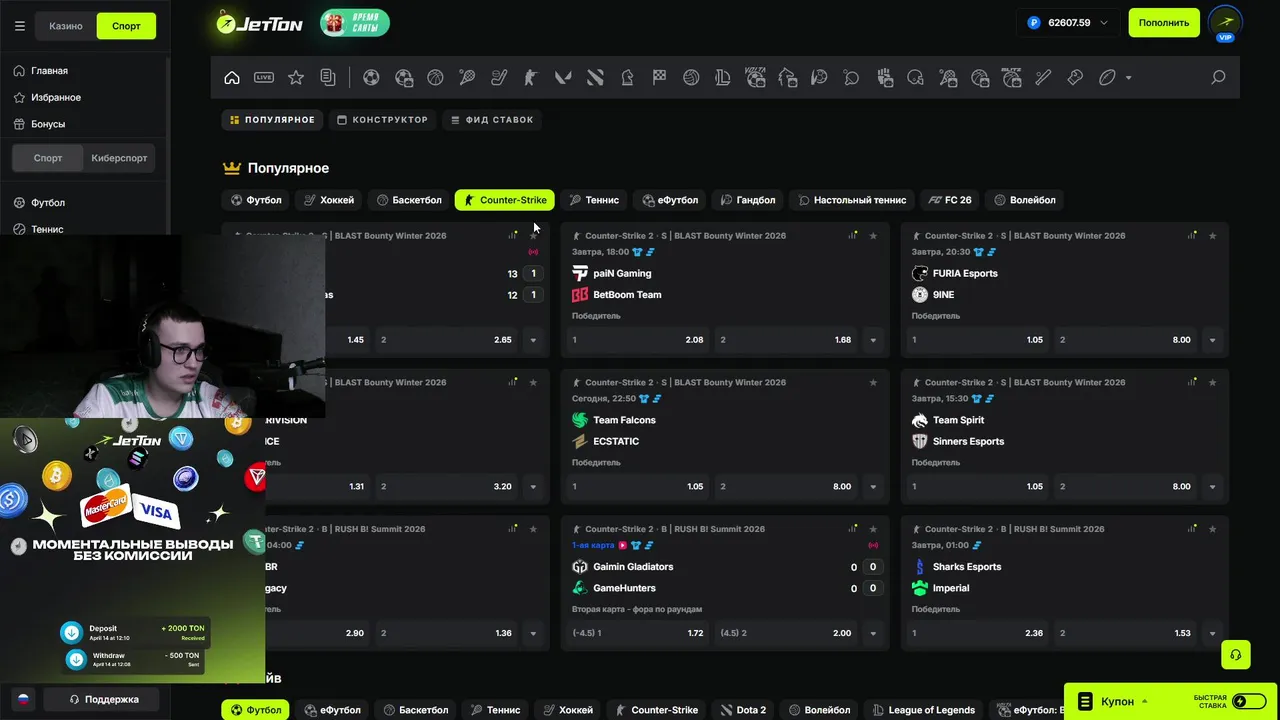Open the LIVE events icon
1280x720 pixels.
coord(264,77)
